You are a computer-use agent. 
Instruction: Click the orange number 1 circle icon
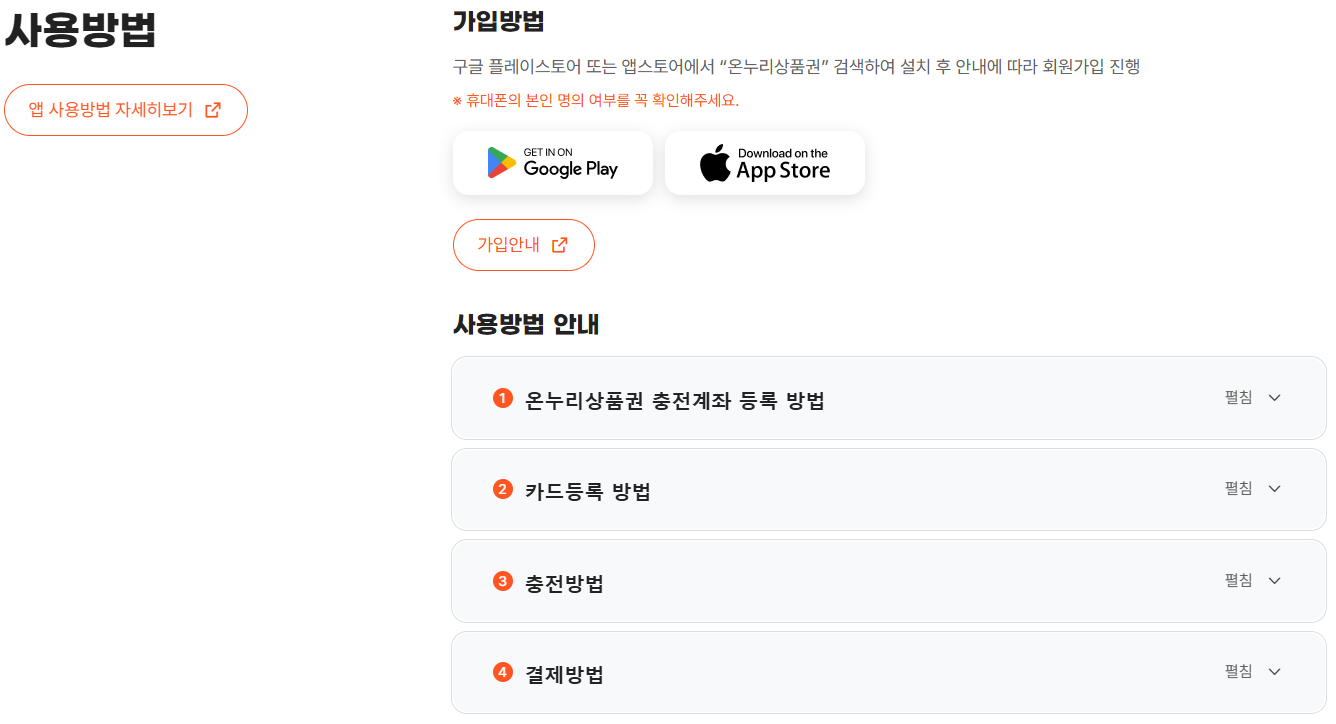tap(502, 397)
